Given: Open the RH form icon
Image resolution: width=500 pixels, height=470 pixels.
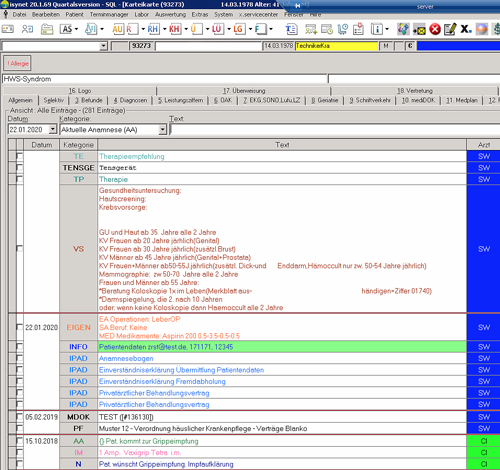Looking at the screenshot, I should pyautogui.click(x=153, y=29).
